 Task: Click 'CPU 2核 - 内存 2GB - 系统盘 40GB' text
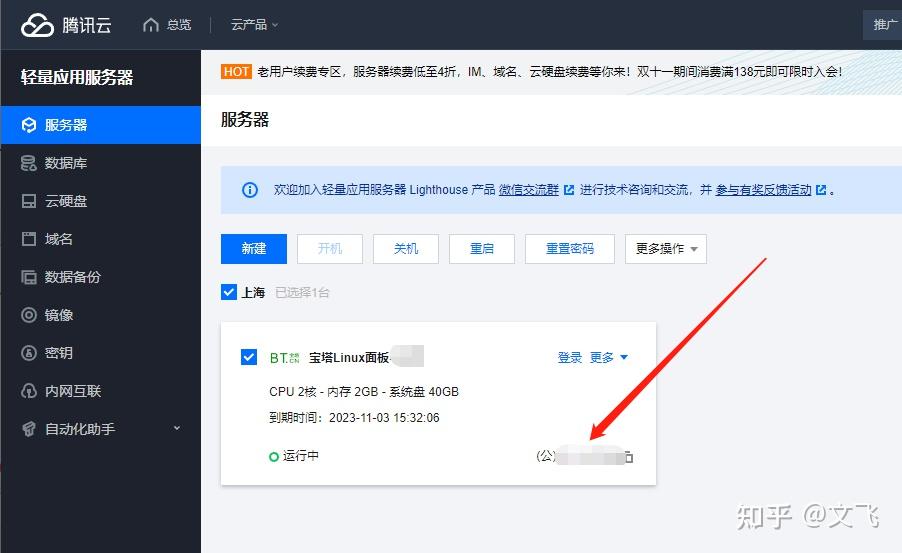tap(364, 392)
